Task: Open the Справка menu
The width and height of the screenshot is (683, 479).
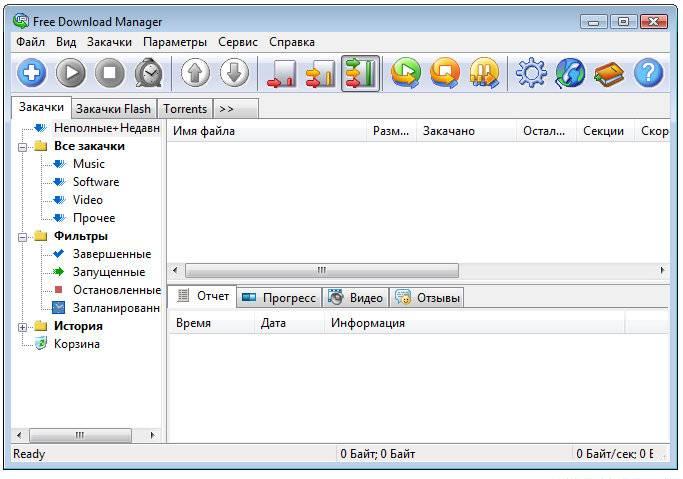Action: coord(292,42)
